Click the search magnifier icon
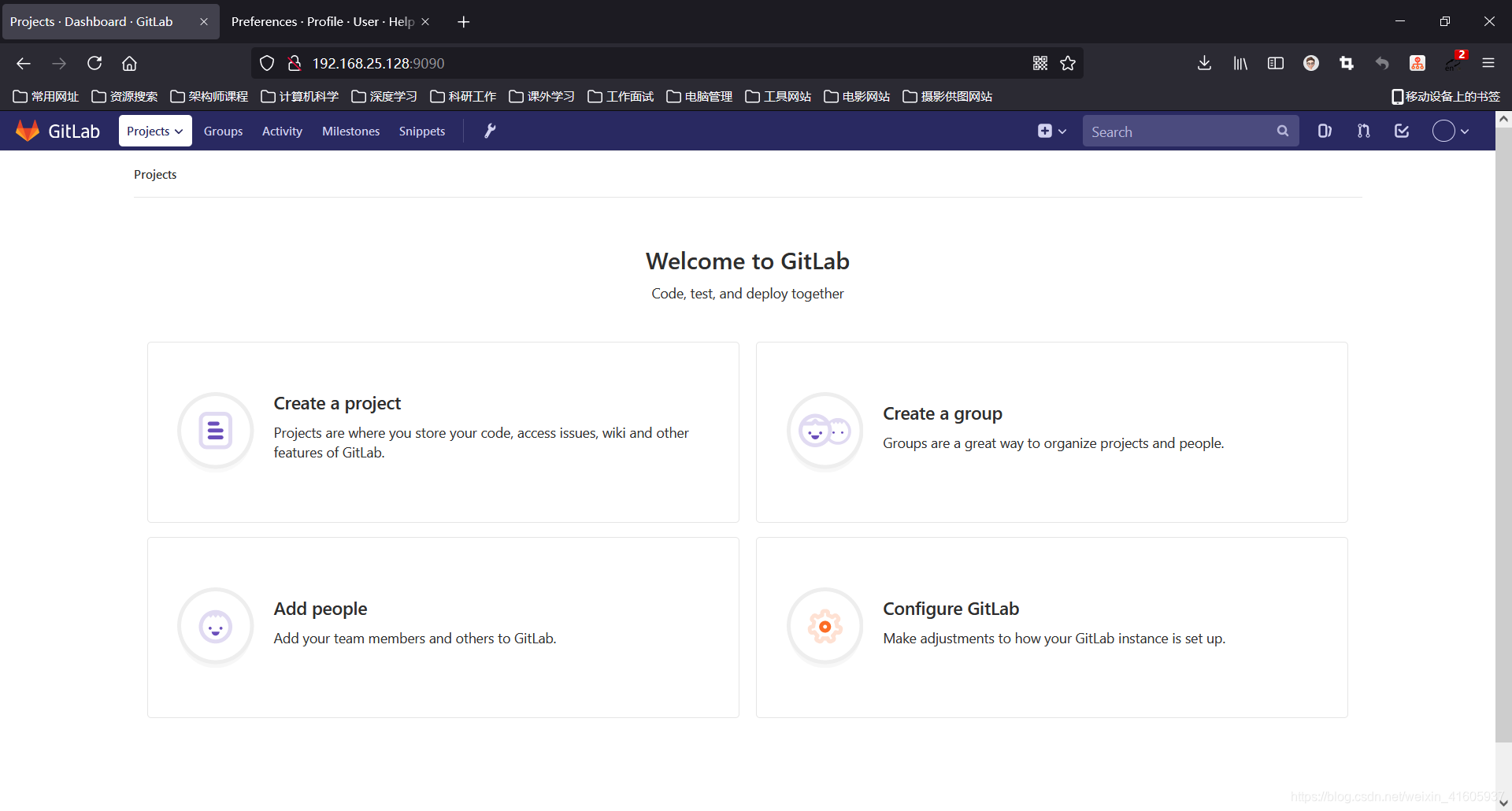The image size is (1512, 811). (x=1283, y=131)
